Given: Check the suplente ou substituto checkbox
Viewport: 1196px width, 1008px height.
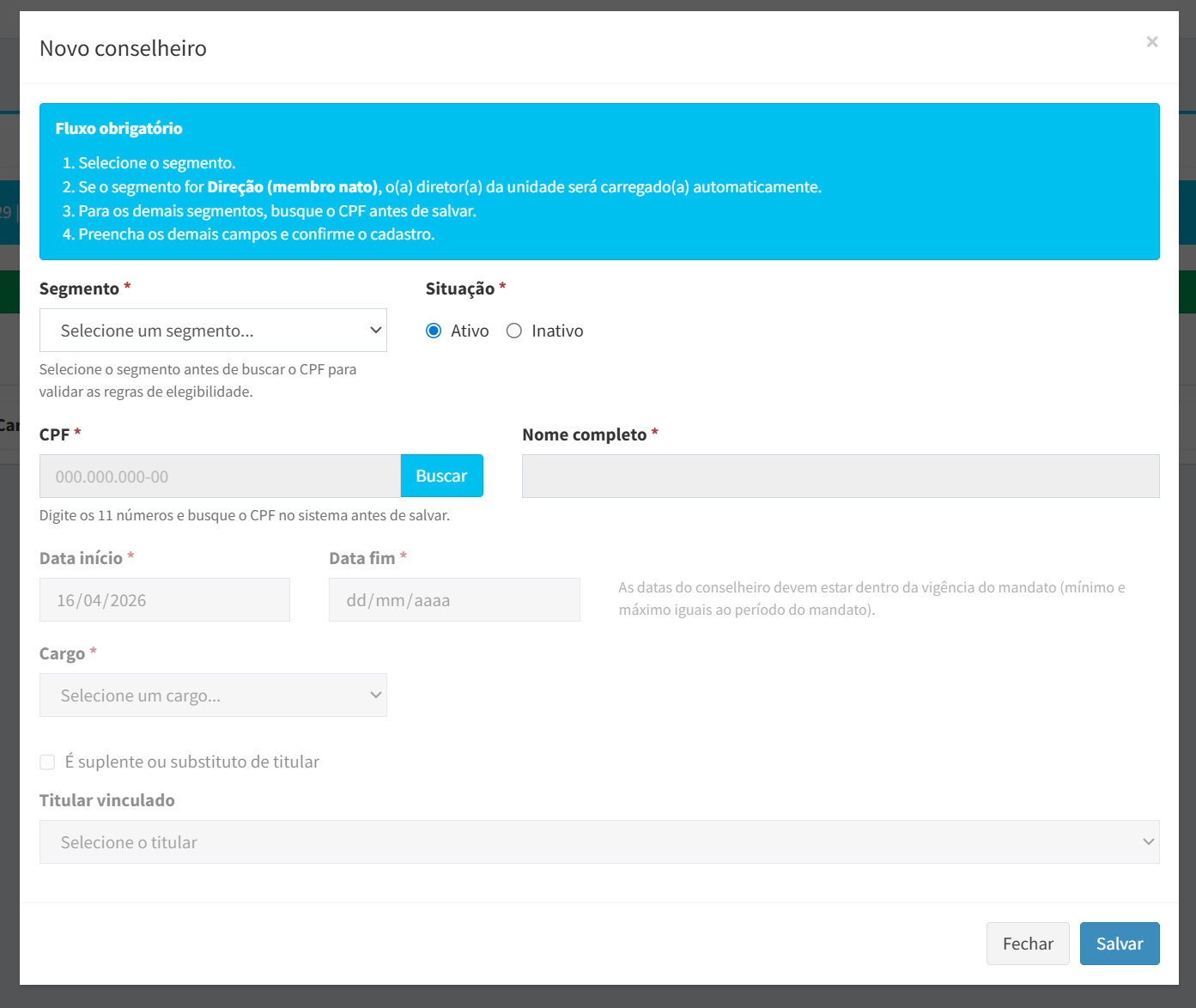Looking at the screenshot, I should pyautogui.click(x=48, y=762).
